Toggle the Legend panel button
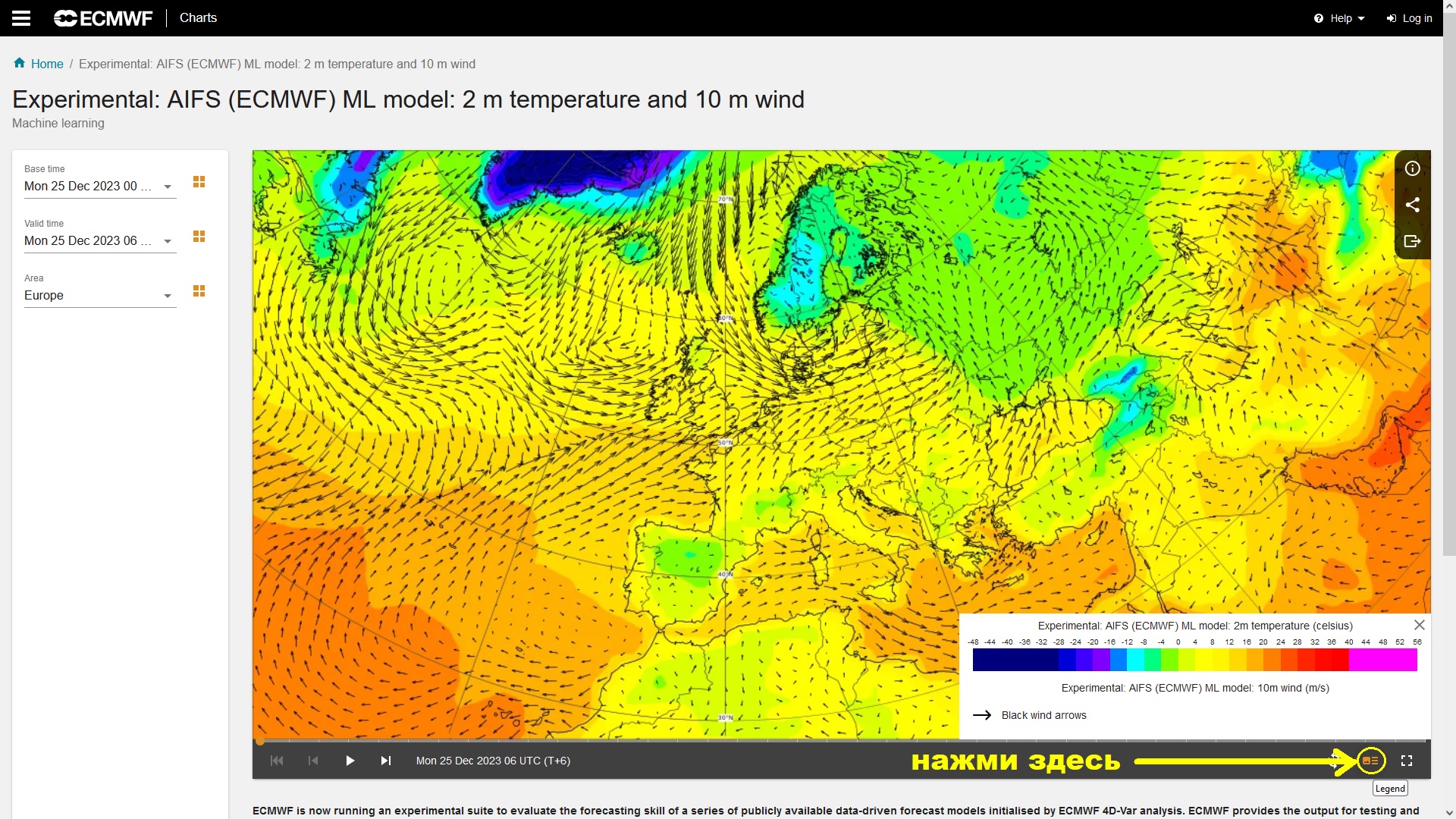 1370,761
